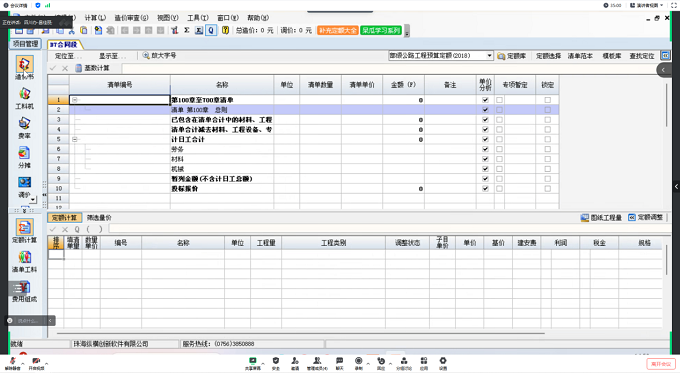Image resolution: width=680 pixels, height=373 pixels.
Task: Uncheck 单价分析 checkbox in row 1
Action: pyautogui.click(x=485, y=100)
